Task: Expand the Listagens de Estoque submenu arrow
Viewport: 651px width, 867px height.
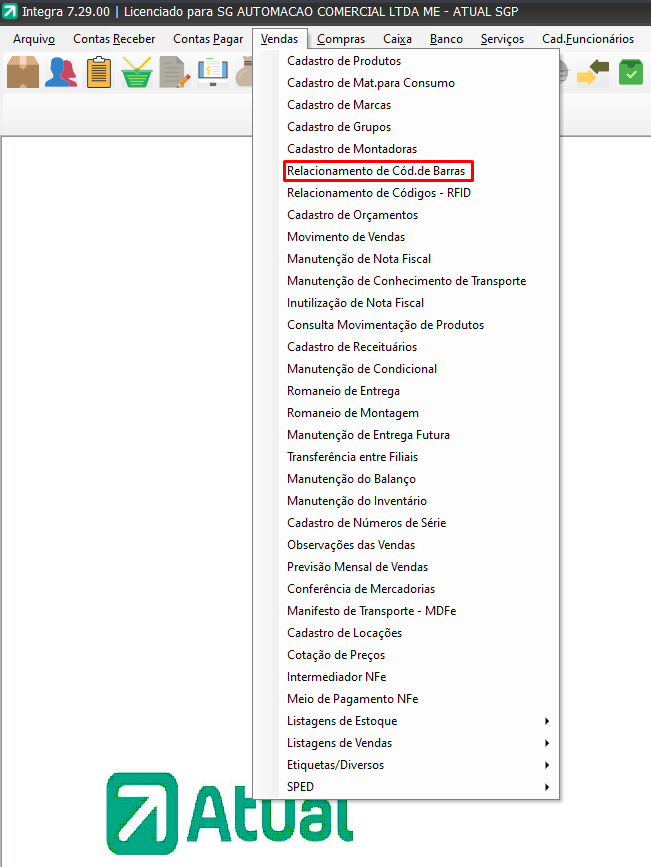Action: 546,721
